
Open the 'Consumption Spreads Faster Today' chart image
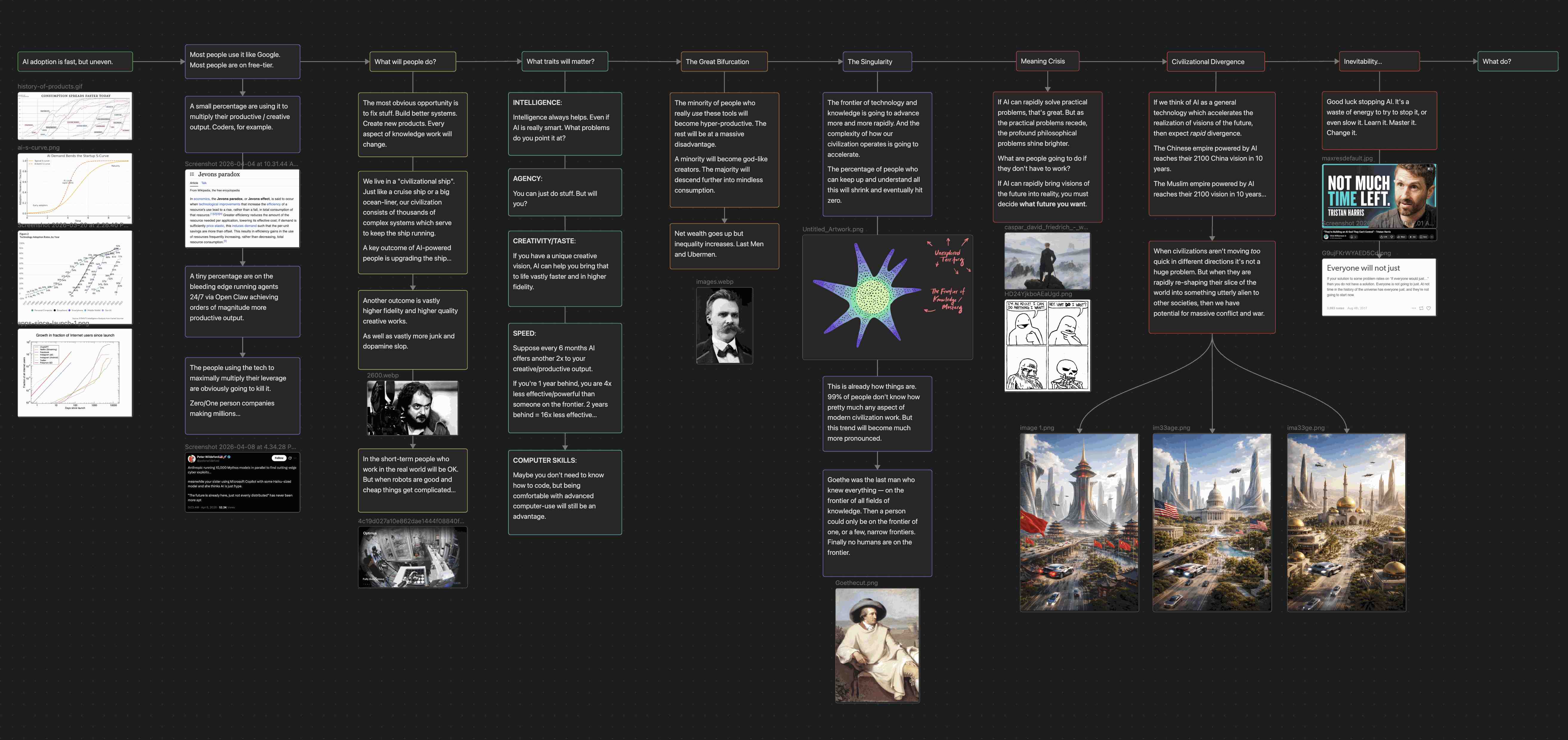pos(75,116)
